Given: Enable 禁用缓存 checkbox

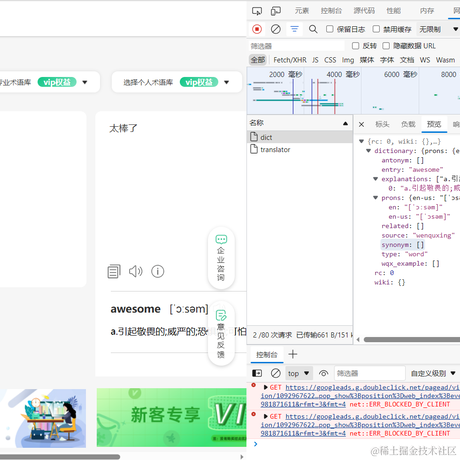Looking at the screenshot, I should [x=376, y=29].
